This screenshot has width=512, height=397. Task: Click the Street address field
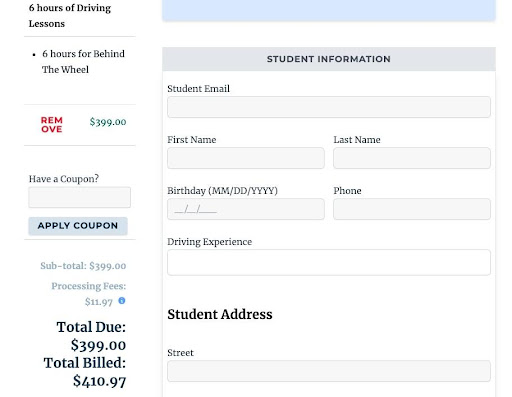pyautogui.click(x=329, y=371)
